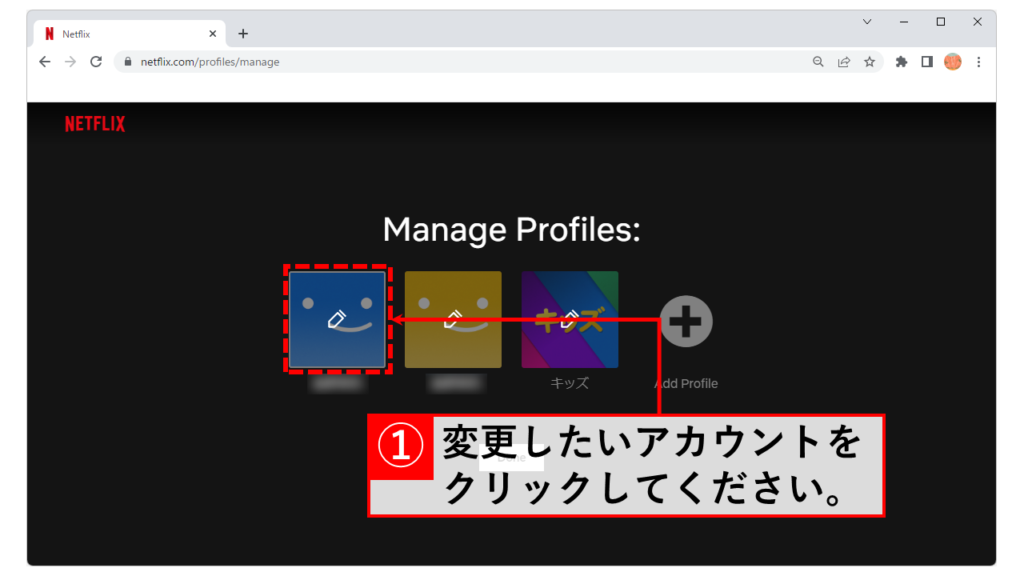The width and height of the screenshot is (1024, 576).
Task: Focus the netflix.com/profiles/manage address bar
Action: coord(450,62)
